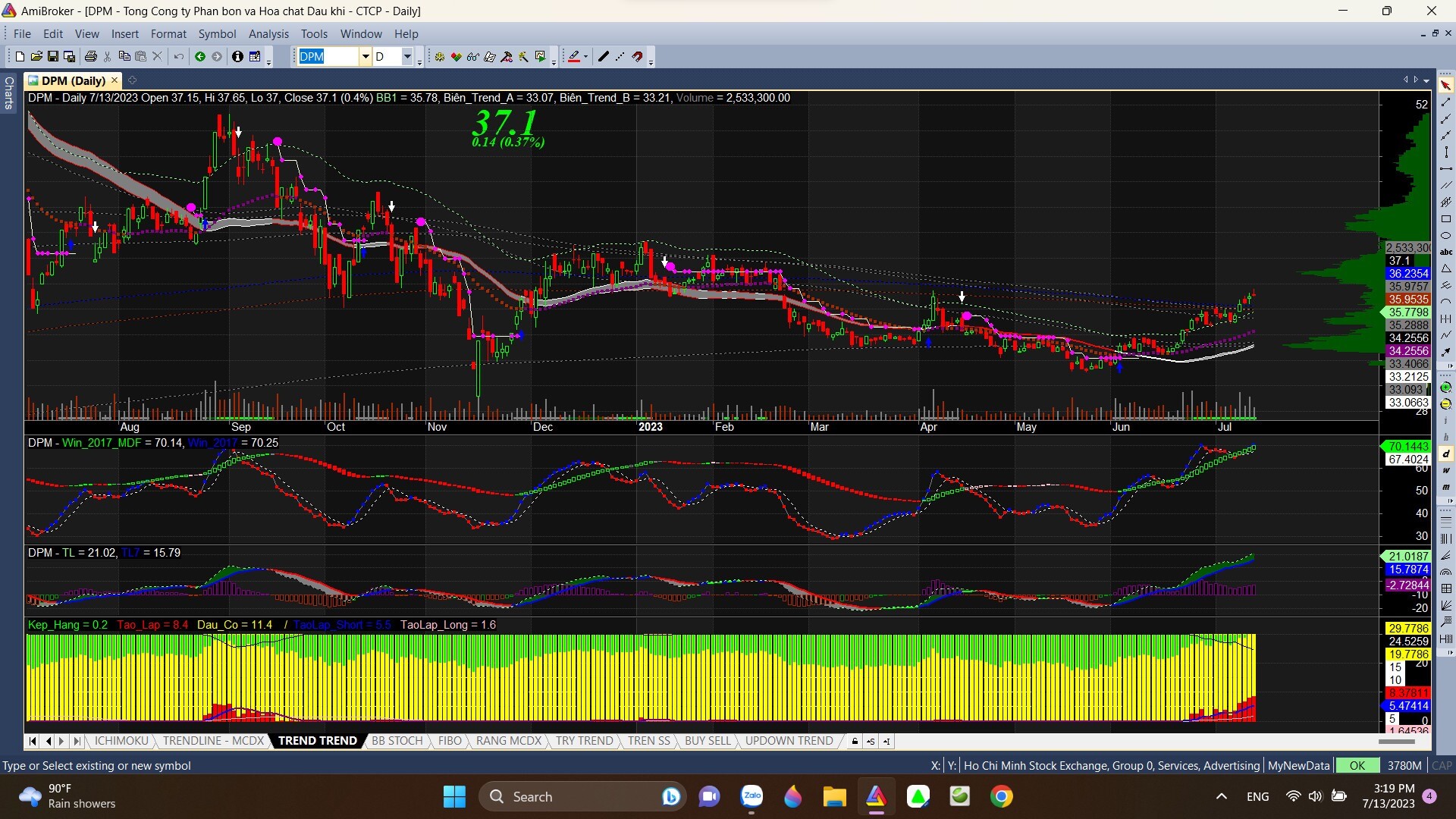Click the OK status indicator
This screenshot has height=819, width=1456.
[1357, 765]
